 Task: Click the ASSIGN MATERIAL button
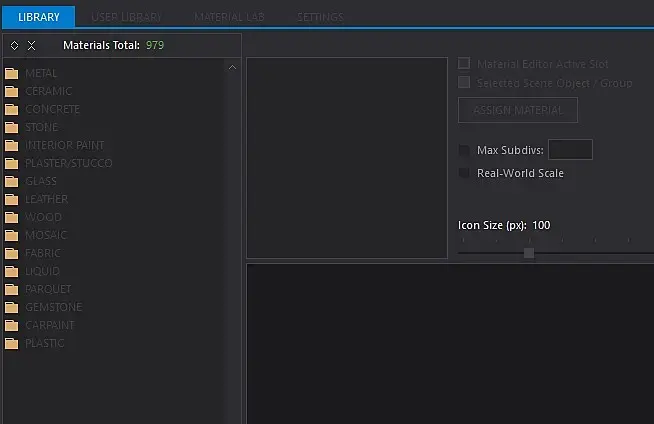518,110
